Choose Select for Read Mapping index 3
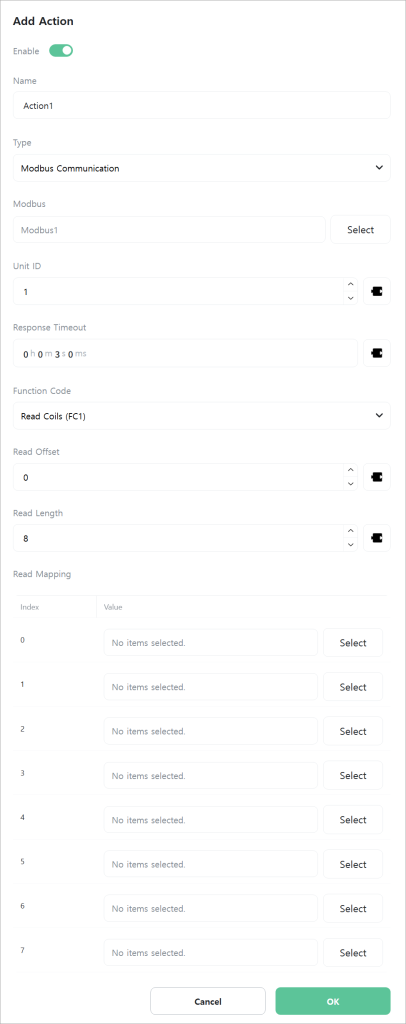Image resolution: width=406 pixels, height=1024 pixels. [x=353, y=776]
